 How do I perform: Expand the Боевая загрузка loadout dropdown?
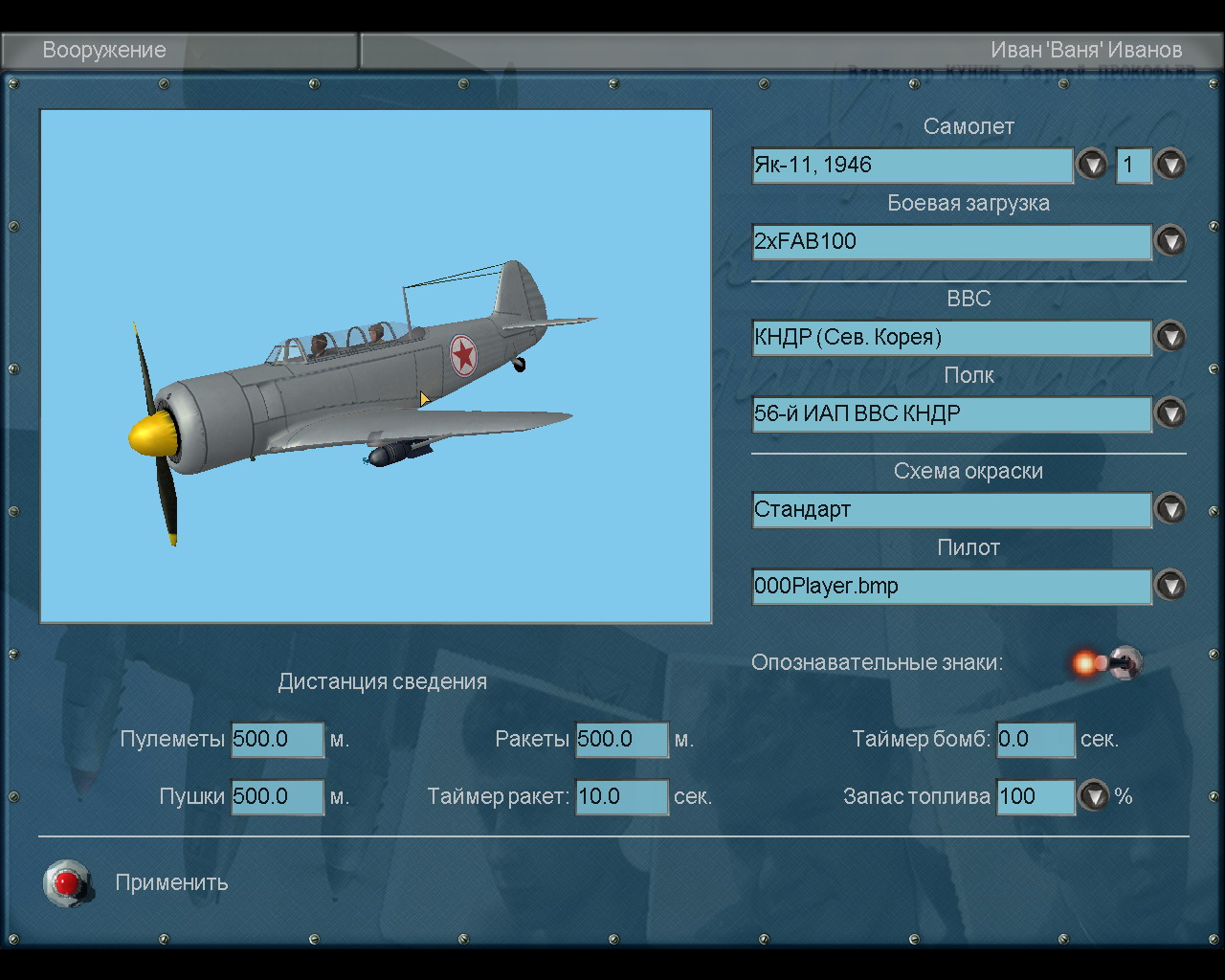[x=1170, y=241]
